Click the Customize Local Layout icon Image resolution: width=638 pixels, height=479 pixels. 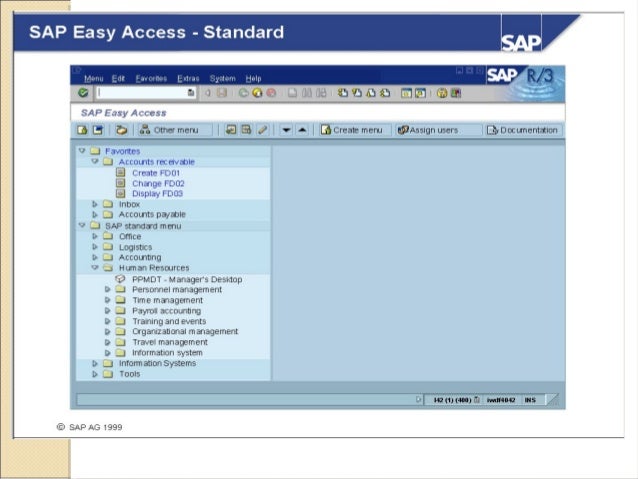pyautogui.click(x=456, y=93)
